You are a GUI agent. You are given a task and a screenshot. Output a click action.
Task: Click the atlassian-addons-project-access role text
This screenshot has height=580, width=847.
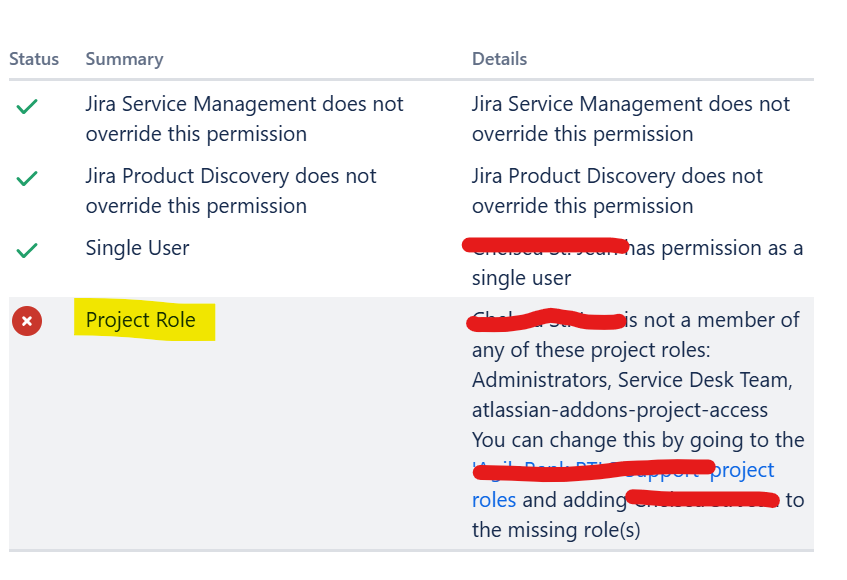(619, 410)
